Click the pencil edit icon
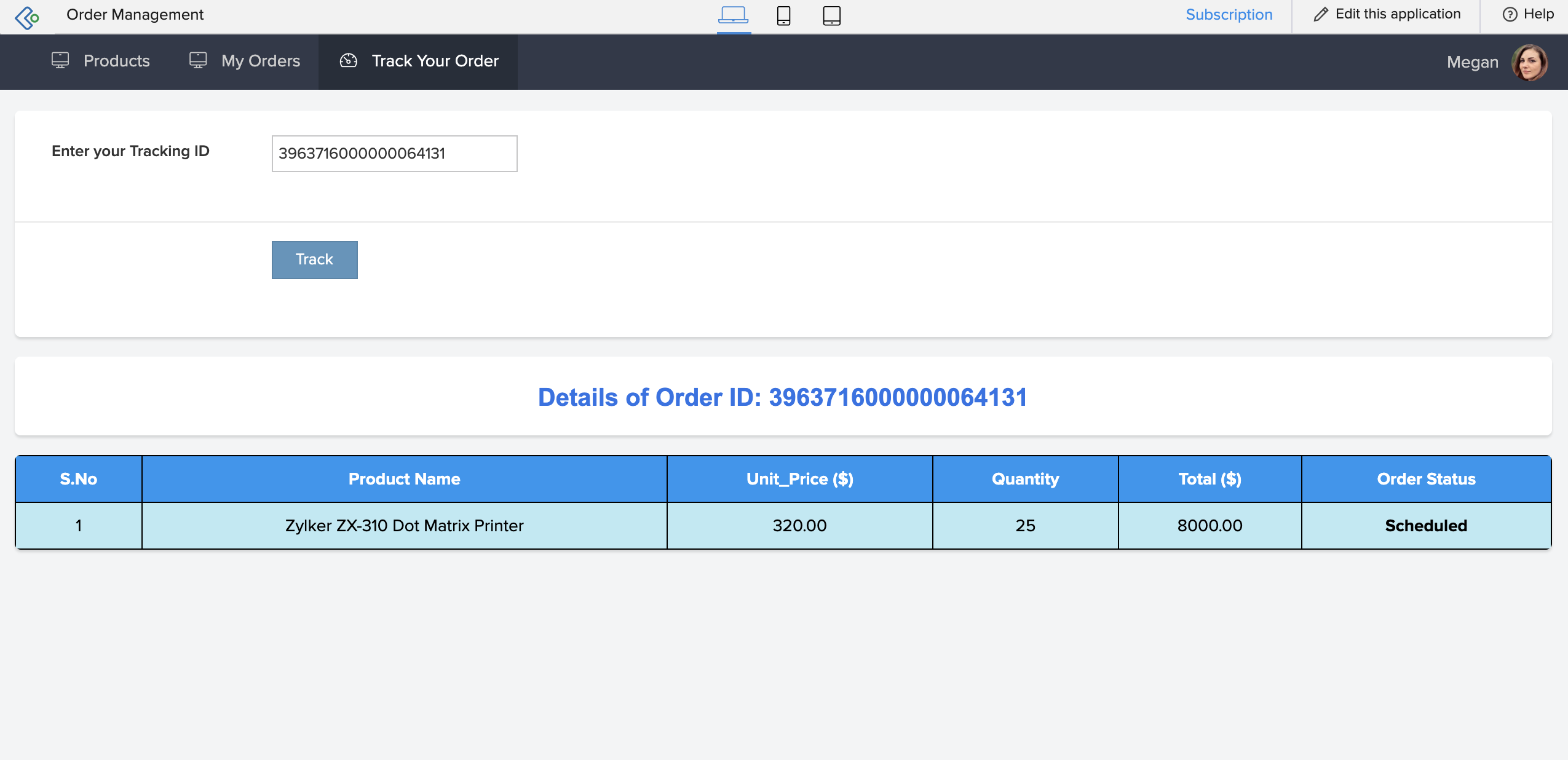 pyautogui.click(x=1320, y=14)
